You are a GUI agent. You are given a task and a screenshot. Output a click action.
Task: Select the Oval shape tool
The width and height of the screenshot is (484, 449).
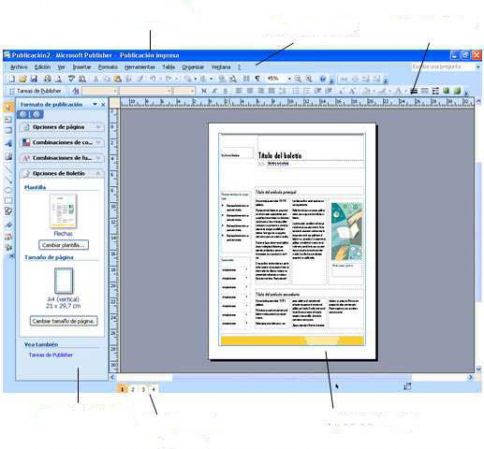8,190
